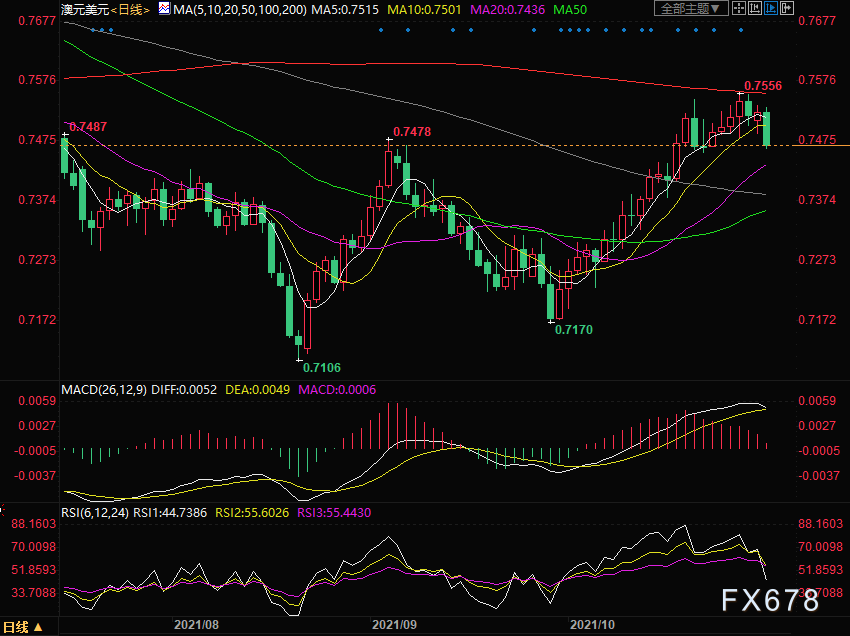Screen dimensions: 850x636
Task: Click the 0.7106 low price marker
Action: point(321,367)
